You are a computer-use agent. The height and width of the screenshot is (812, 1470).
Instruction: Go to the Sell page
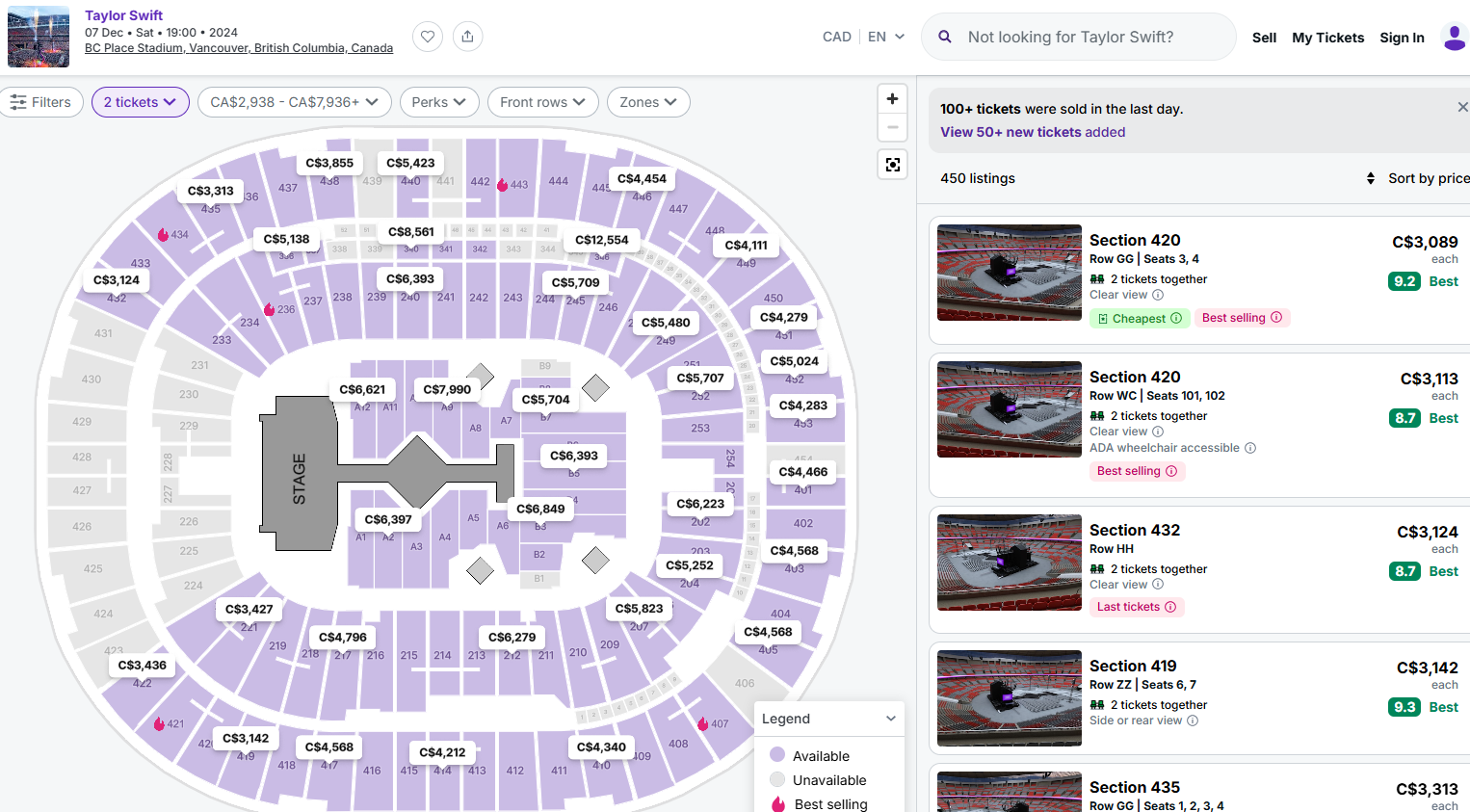(1264, 38)
